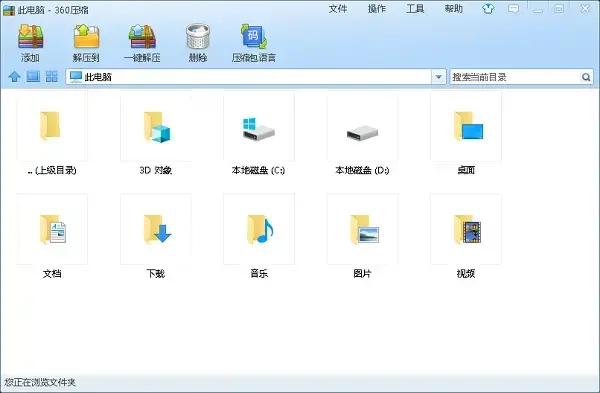600x393 pixels.
Task: Open the 操作 menu
Action: (x=377, y=9)
